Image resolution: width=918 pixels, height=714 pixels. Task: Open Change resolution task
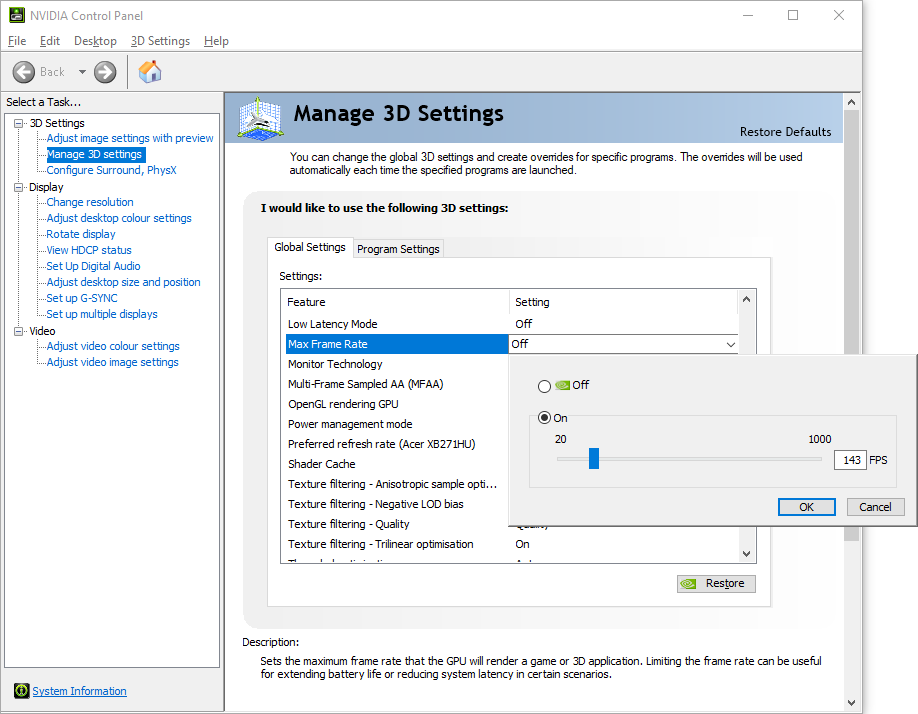[90, 202]
